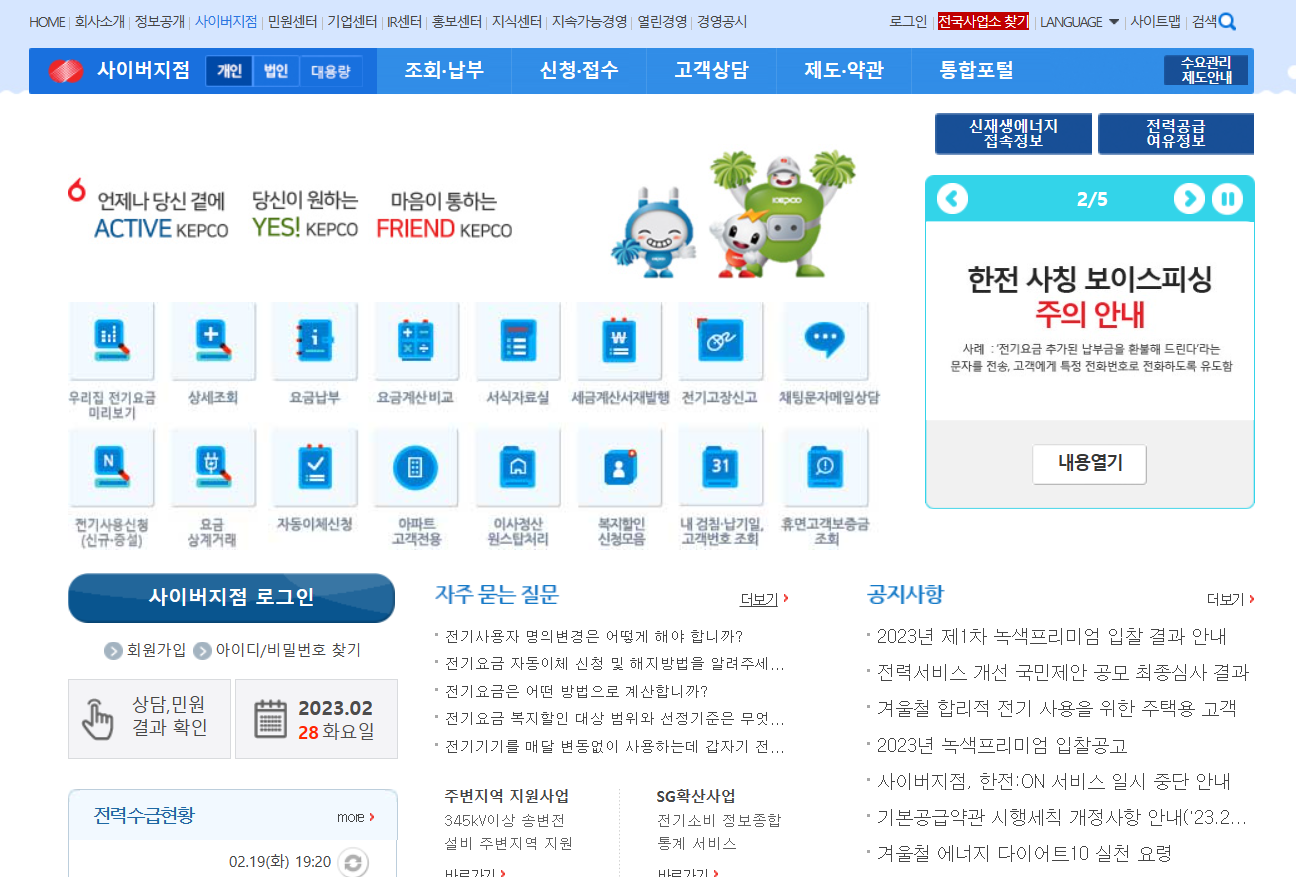
Task: Expand the voice phishing notice with 내용열기
Action: tap(1089, 464)
